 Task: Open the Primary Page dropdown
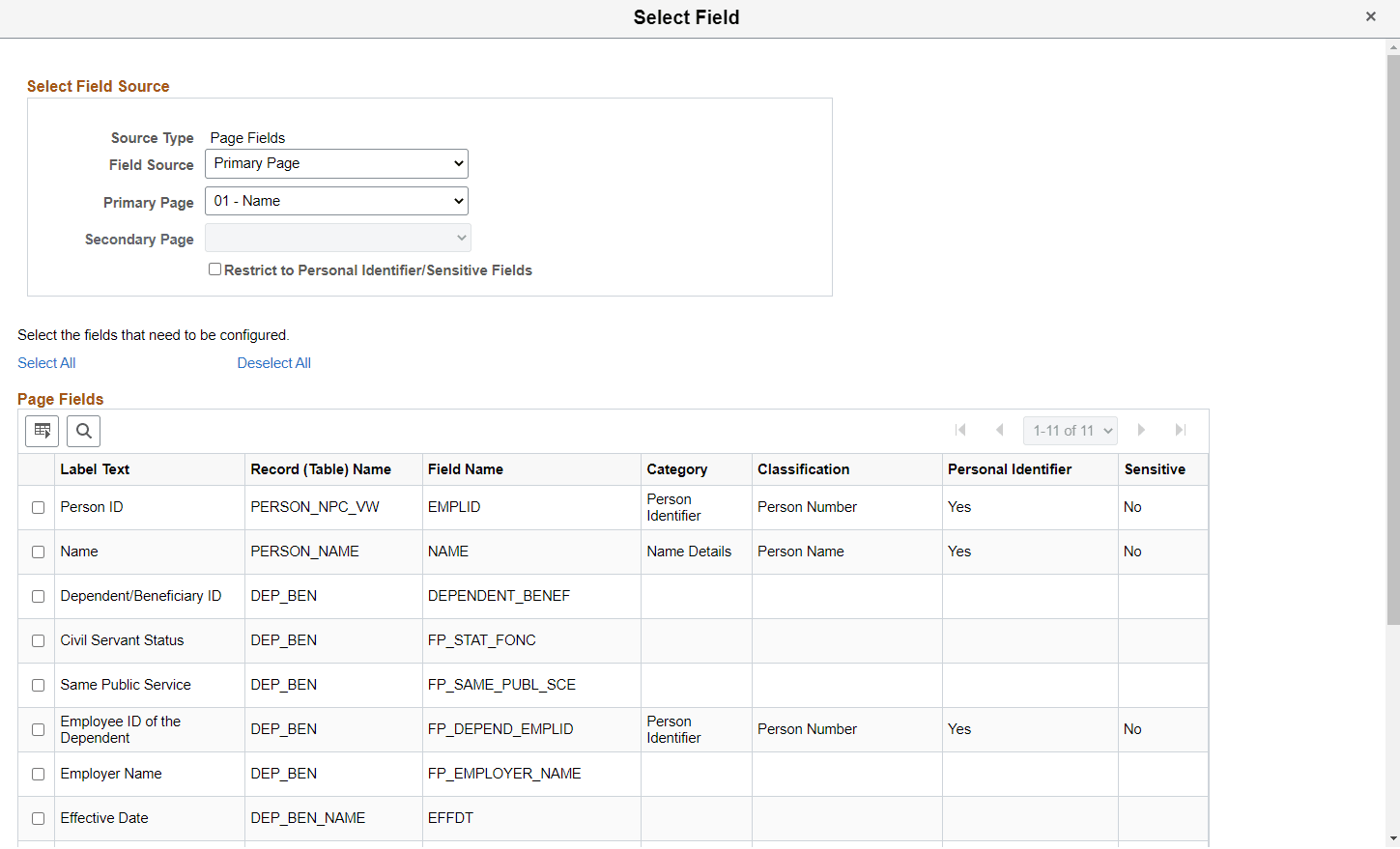(x=335, y=200)
